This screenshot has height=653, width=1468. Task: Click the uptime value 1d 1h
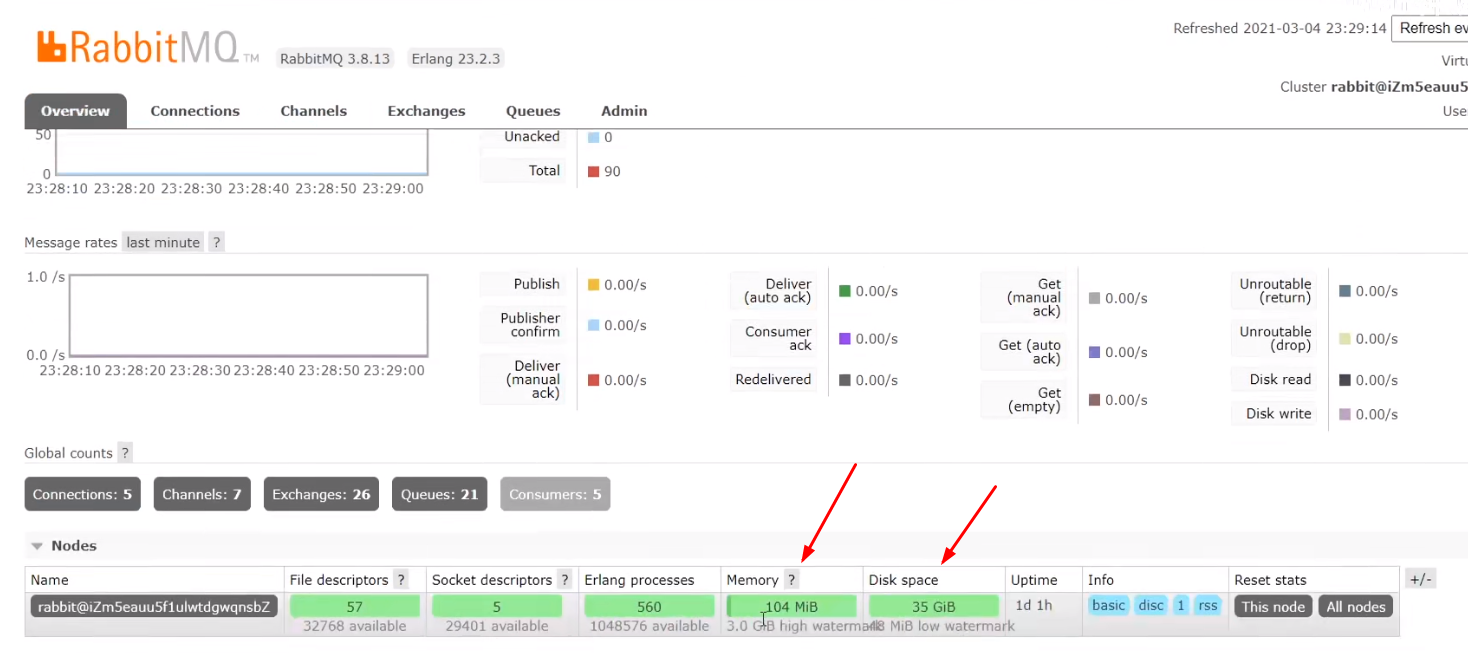coord(1032,606)
